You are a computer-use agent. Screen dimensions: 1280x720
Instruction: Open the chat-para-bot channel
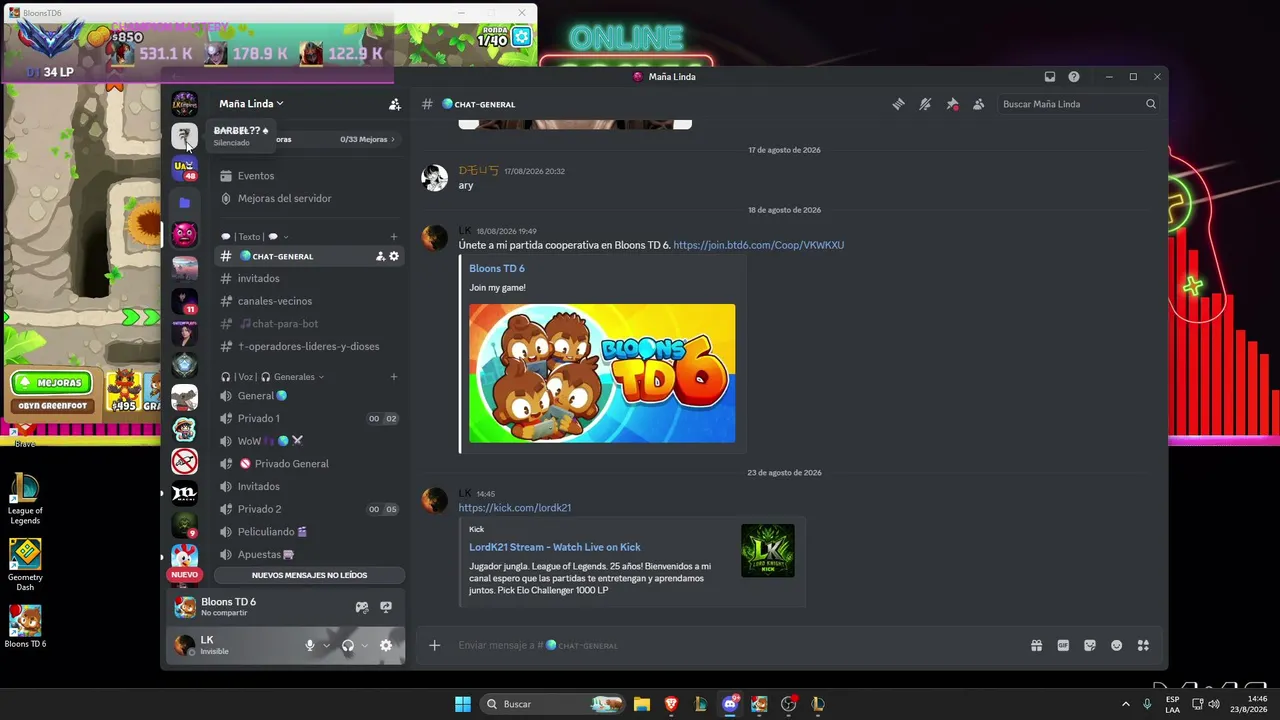[310, 324]
